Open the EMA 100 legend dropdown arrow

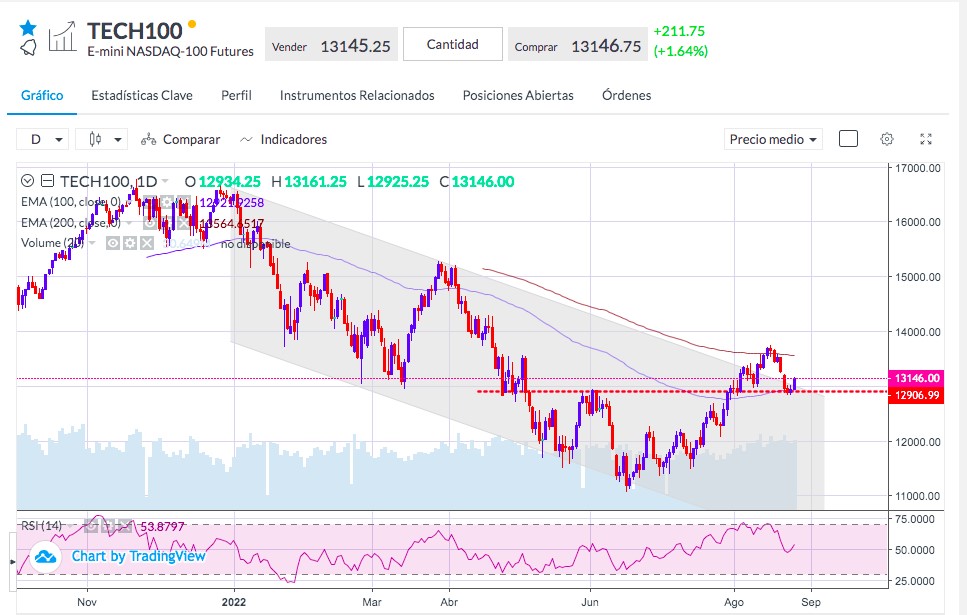[129, 202]
